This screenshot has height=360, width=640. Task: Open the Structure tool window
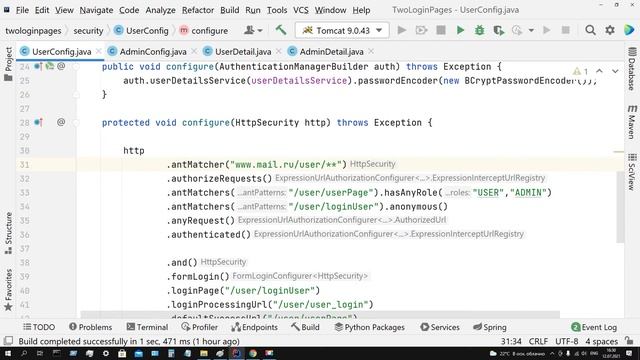point(8,233)
